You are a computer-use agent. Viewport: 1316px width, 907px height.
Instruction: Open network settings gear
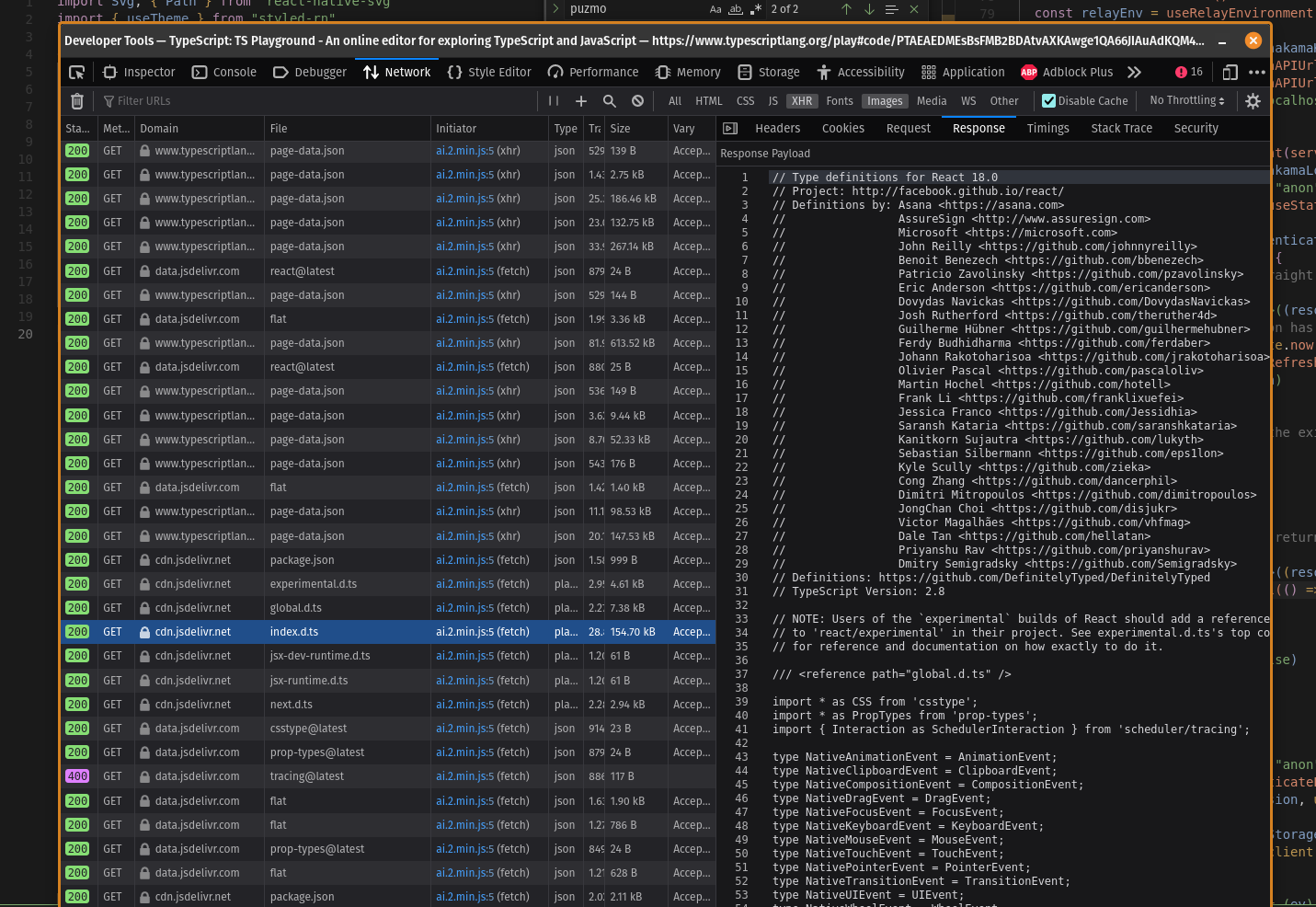[x=1253, y=101]
